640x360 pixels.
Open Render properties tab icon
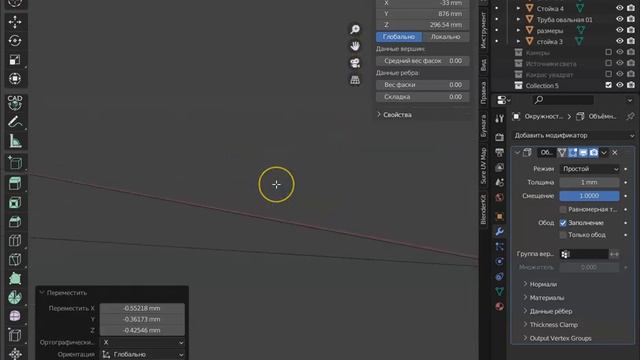pos(499,137)
